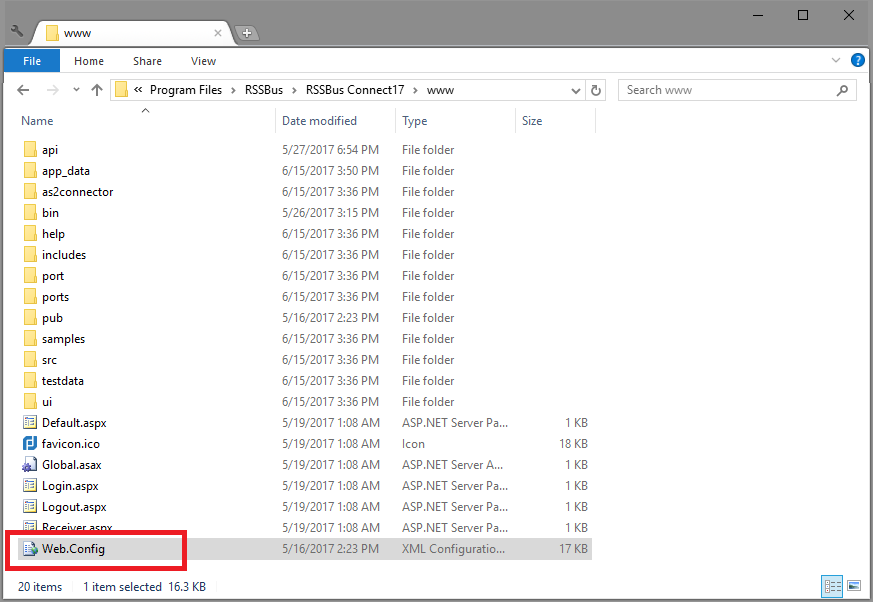Click the Global.asax gear file icon
This screenshot has width=873, height=602.
30,465
